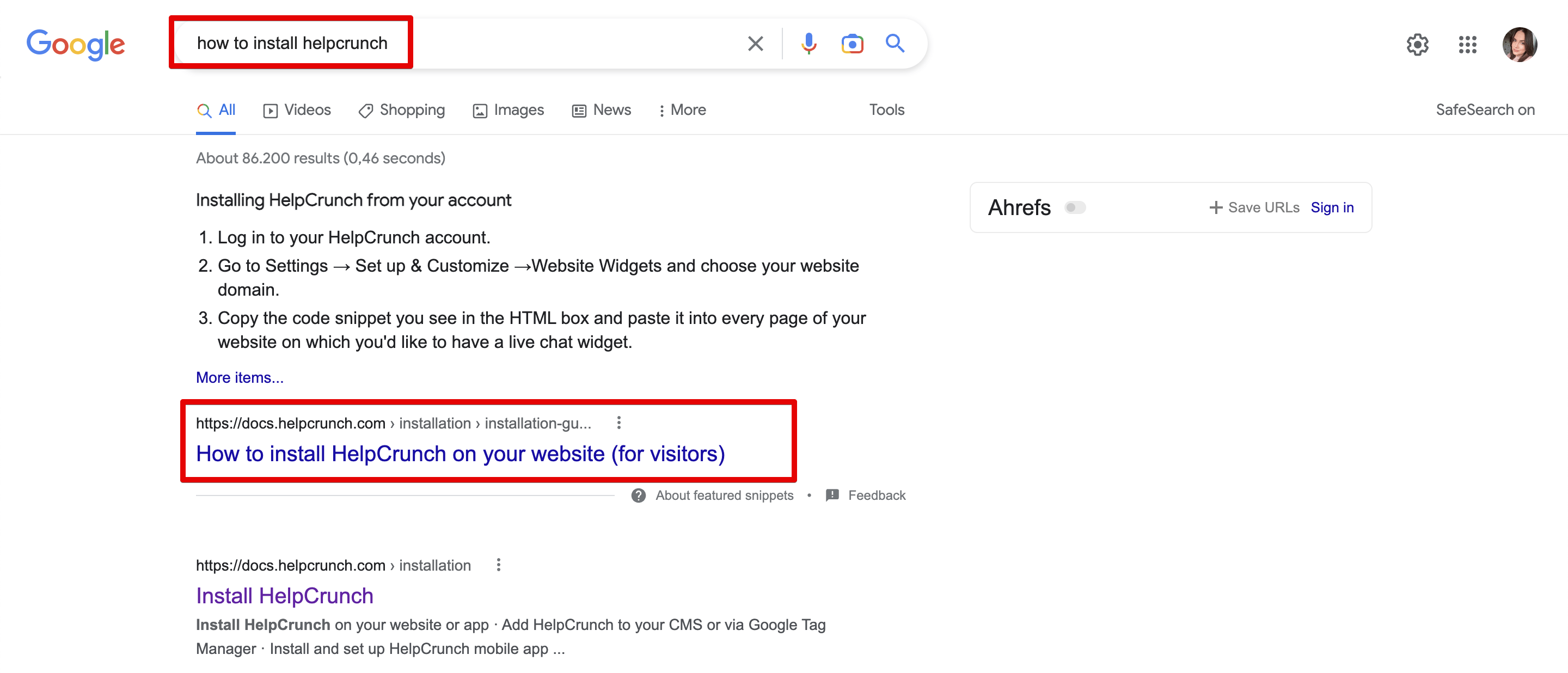
Task: Click the question mark About featured snippets icon
Action: point(638,495)
